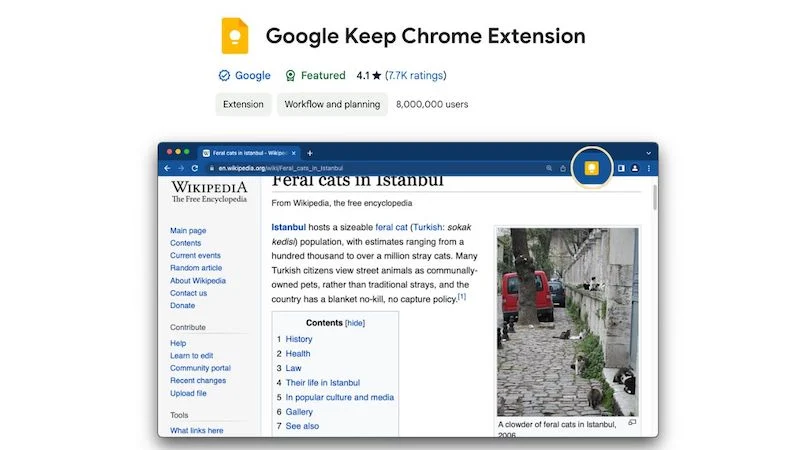
Task: Collapse contents with the hide link
Action: 355,323
